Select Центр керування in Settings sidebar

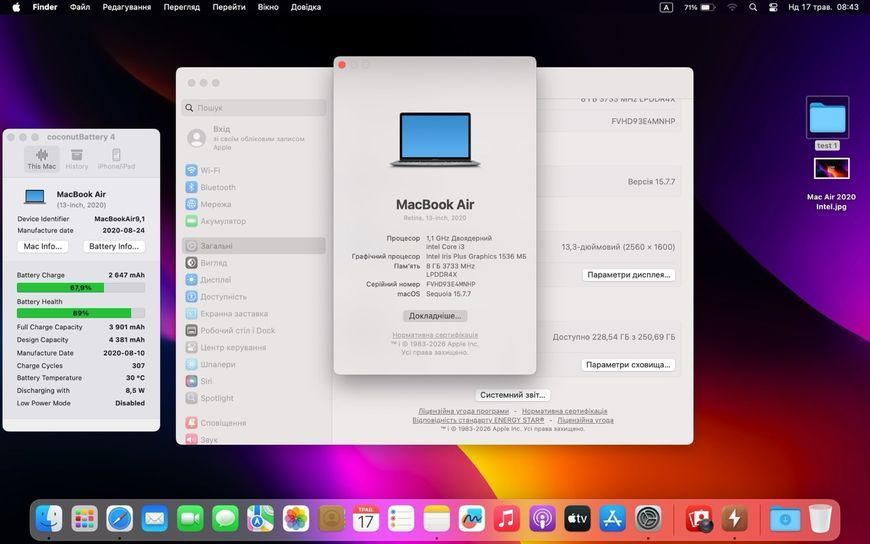coord(254,347)
